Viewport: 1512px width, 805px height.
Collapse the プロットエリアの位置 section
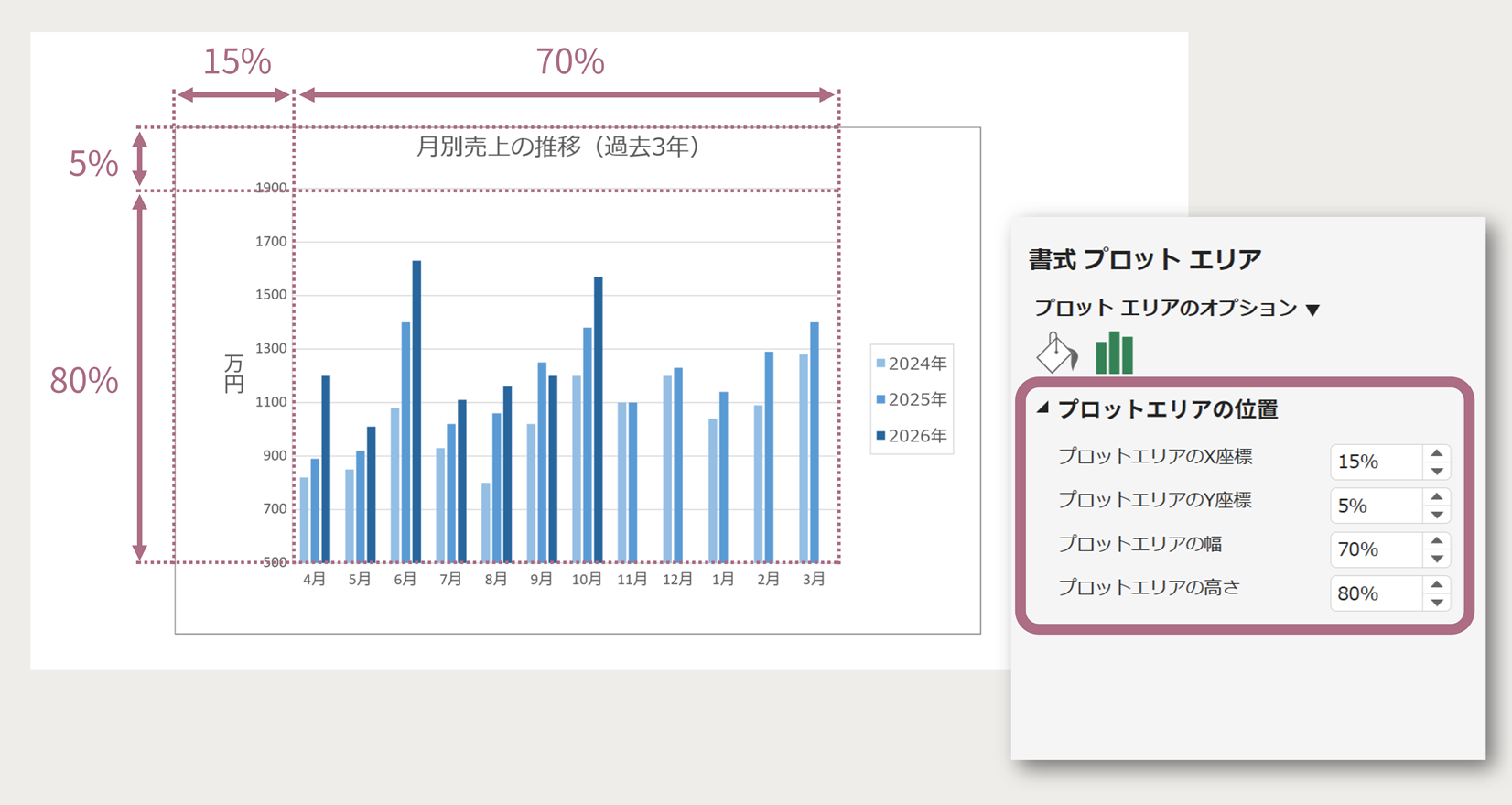coord(1042,408)
